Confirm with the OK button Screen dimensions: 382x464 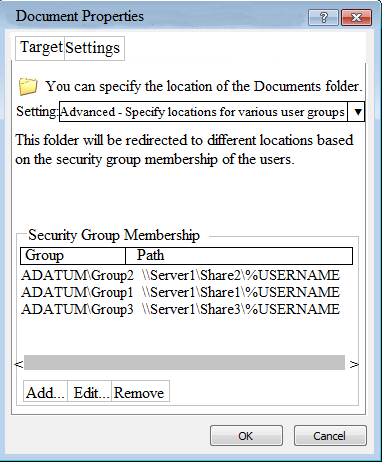[246, 435]
